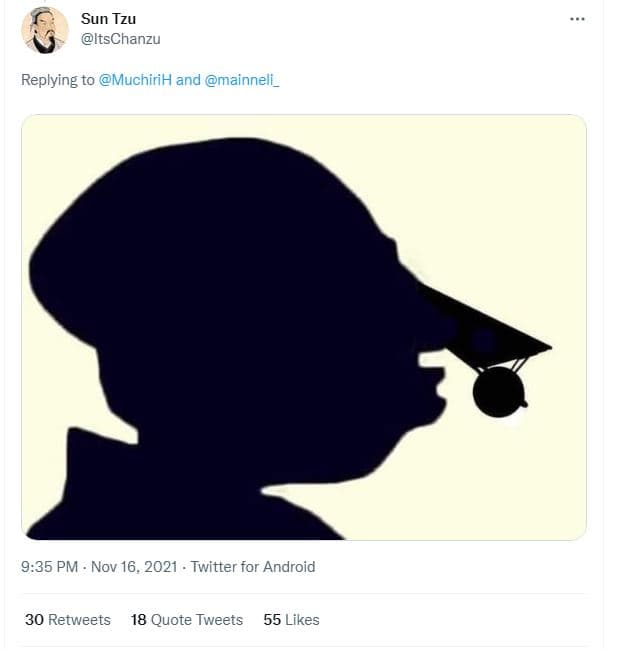The width and height of the screenshot is (618, 649).
Task: Click the Nov 16, 2021 date
Action: pyautogui.click(x=134, y=567)
